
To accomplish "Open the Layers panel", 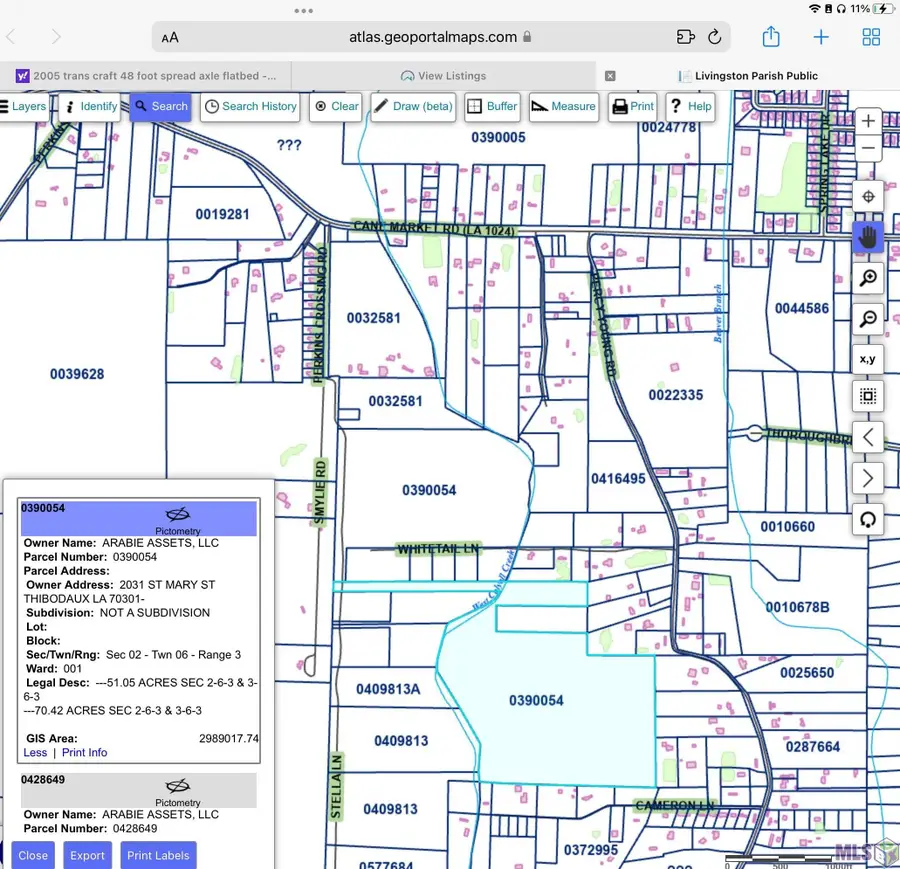I will (x=23, y=106).
